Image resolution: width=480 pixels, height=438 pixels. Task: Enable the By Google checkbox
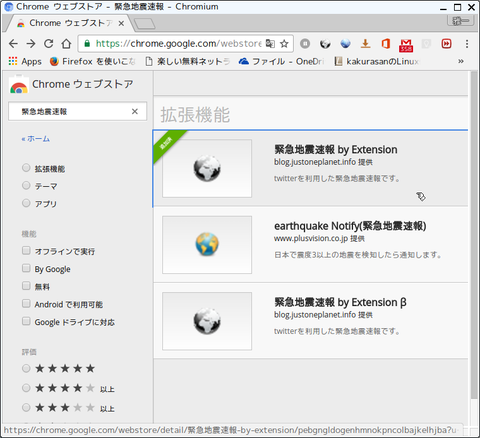(x=26, y=268)
